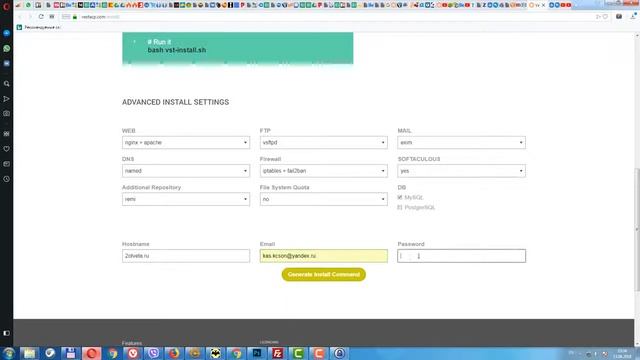The image size is (640, 360).
Task: Toggle the MySQL checkbox
Action: tap(400, 197)
